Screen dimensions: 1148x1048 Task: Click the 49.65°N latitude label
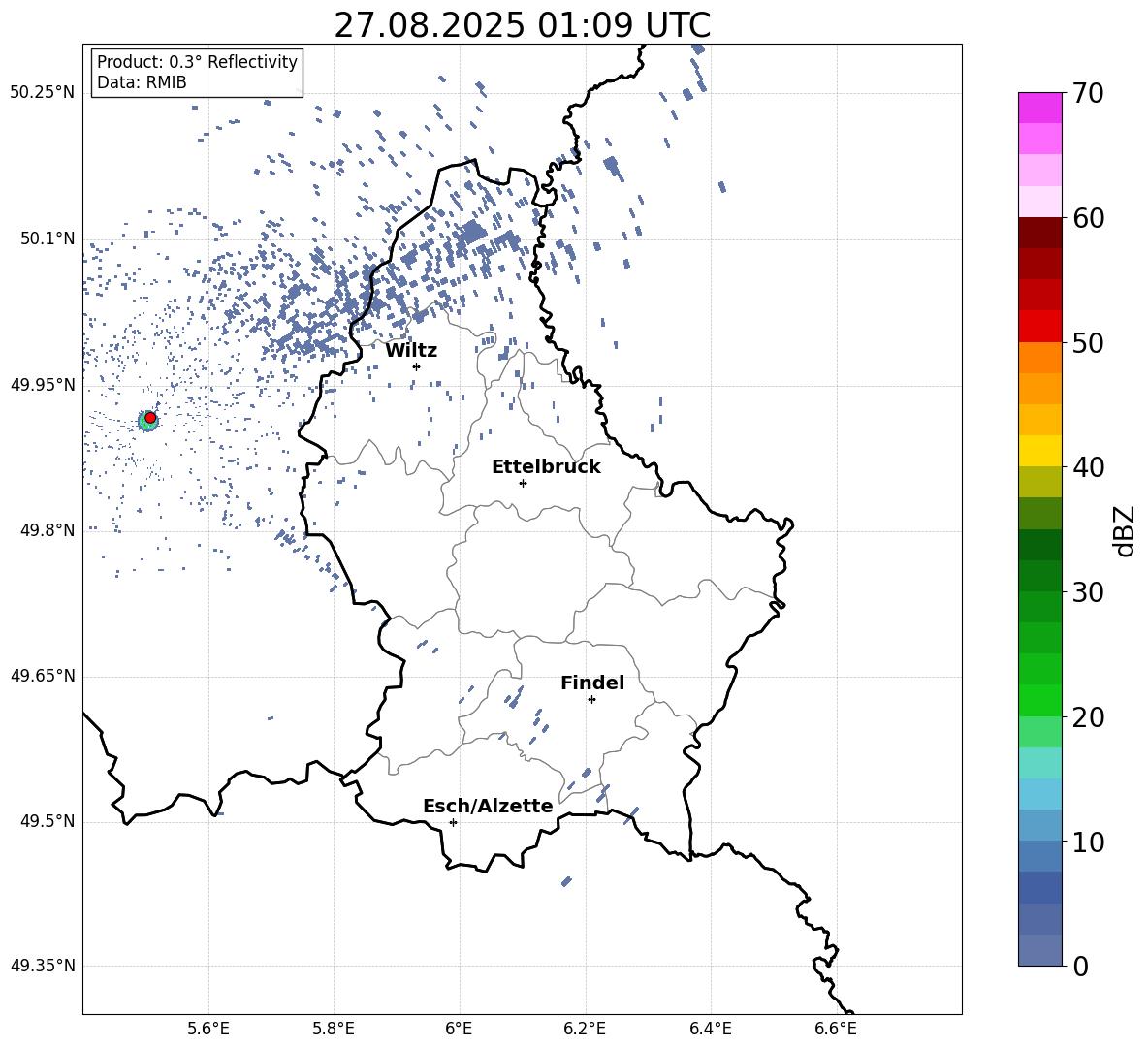click(43, 675)
